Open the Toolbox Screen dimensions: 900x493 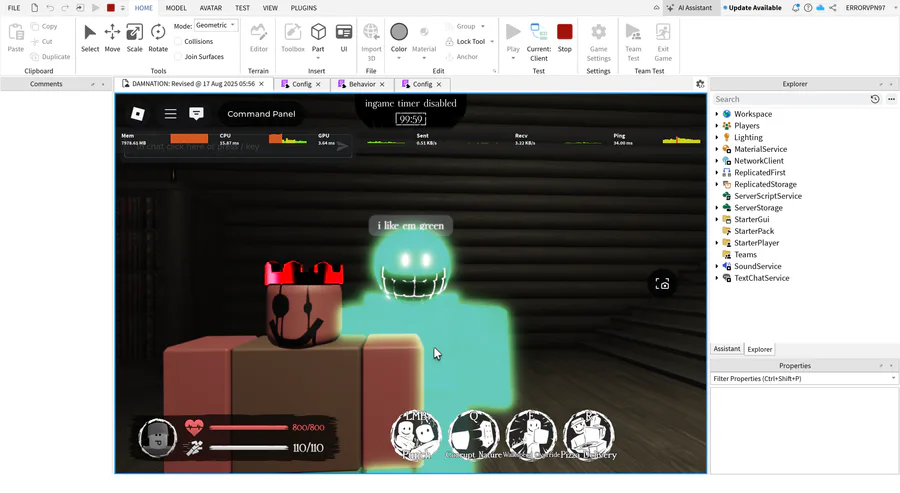[293, 38]
